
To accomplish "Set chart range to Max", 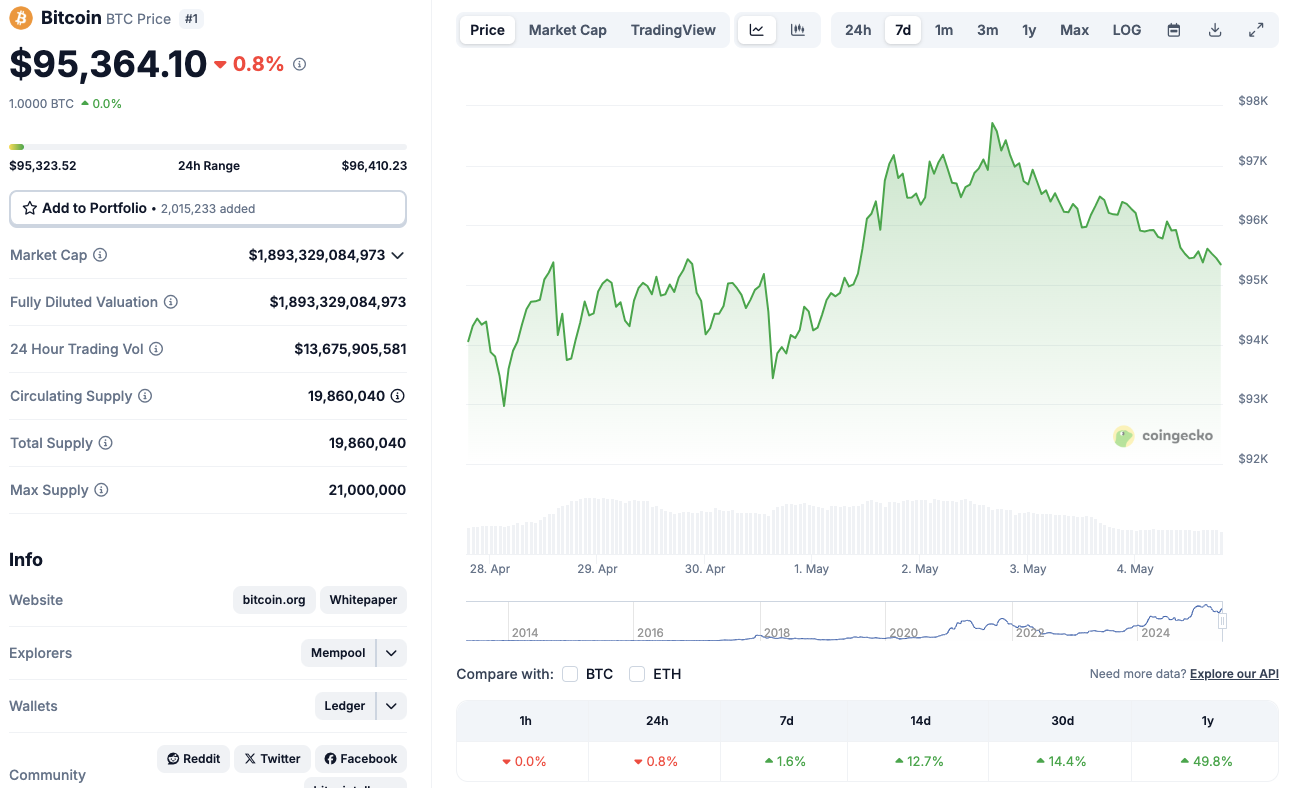I will (1075, 30).
